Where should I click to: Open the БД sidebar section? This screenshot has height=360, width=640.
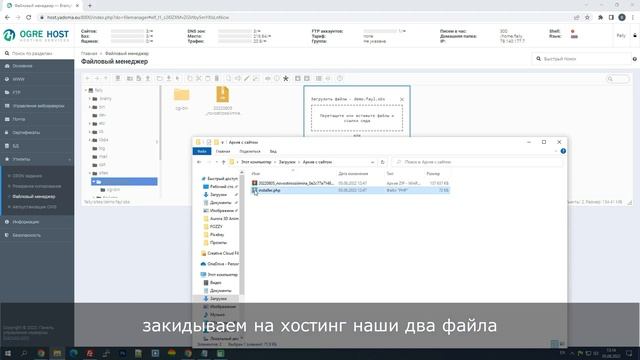[16, 146]
